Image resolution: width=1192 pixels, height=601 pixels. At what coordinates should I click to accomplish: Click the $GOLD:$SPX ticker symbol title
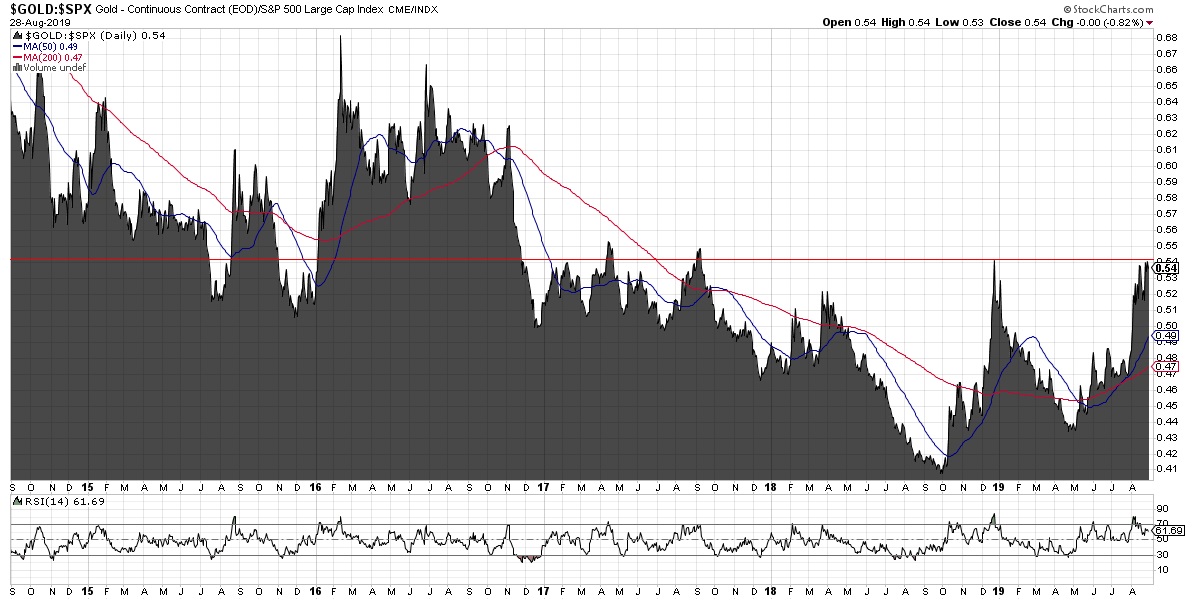pyautogui.click(x=50, y=8)
